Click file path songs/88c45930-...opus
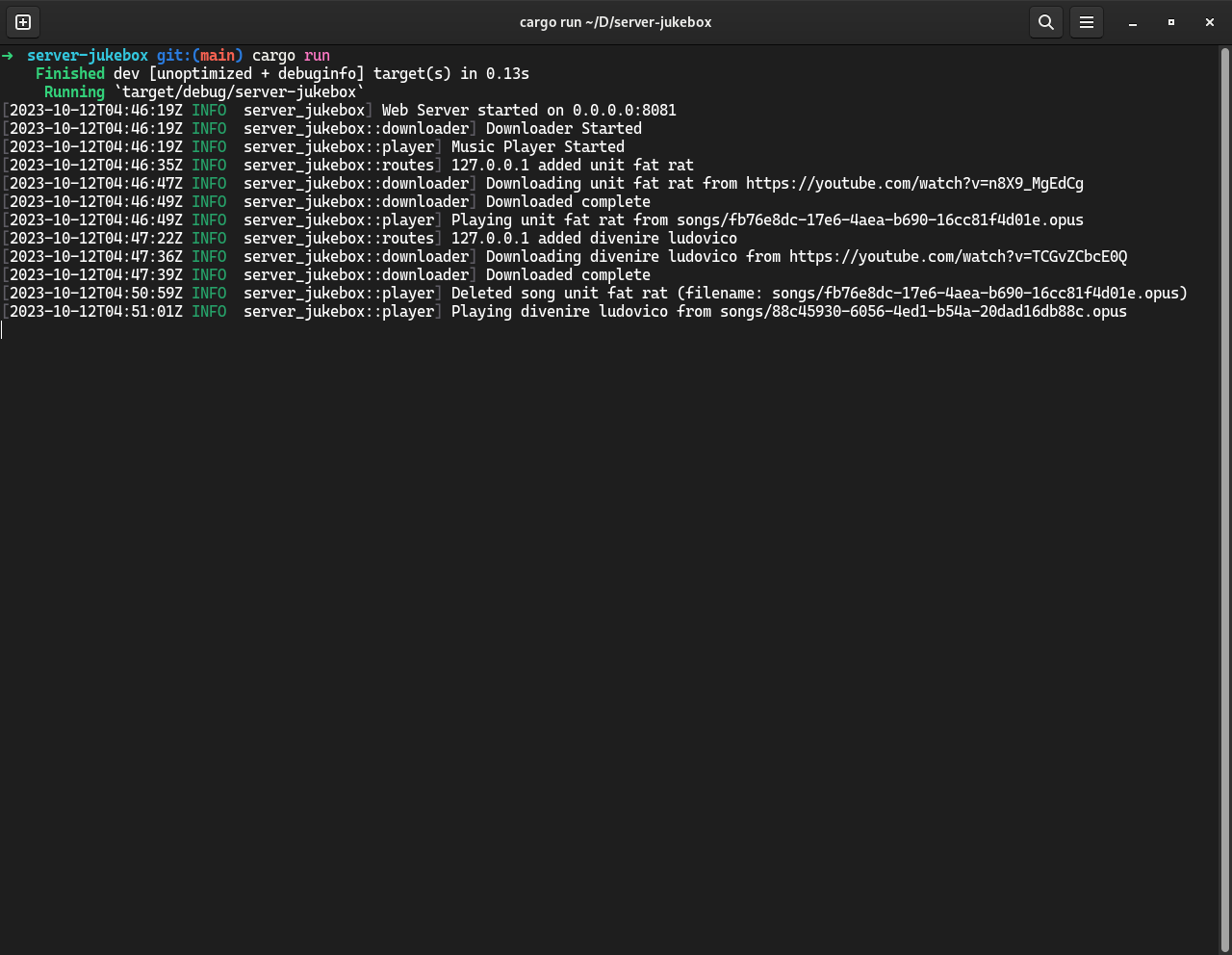The width and height of the screenshot is (1232, 955). (x=923, y=311)
